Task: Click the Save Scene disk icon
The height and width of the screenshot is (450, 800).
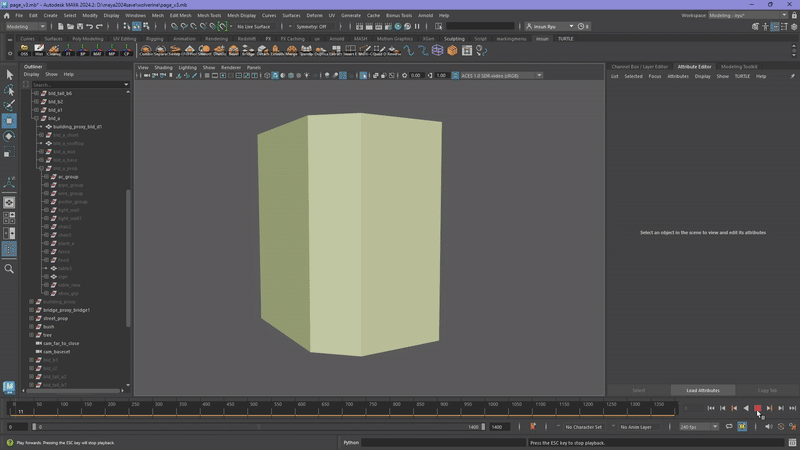Action: click(80, 27)
